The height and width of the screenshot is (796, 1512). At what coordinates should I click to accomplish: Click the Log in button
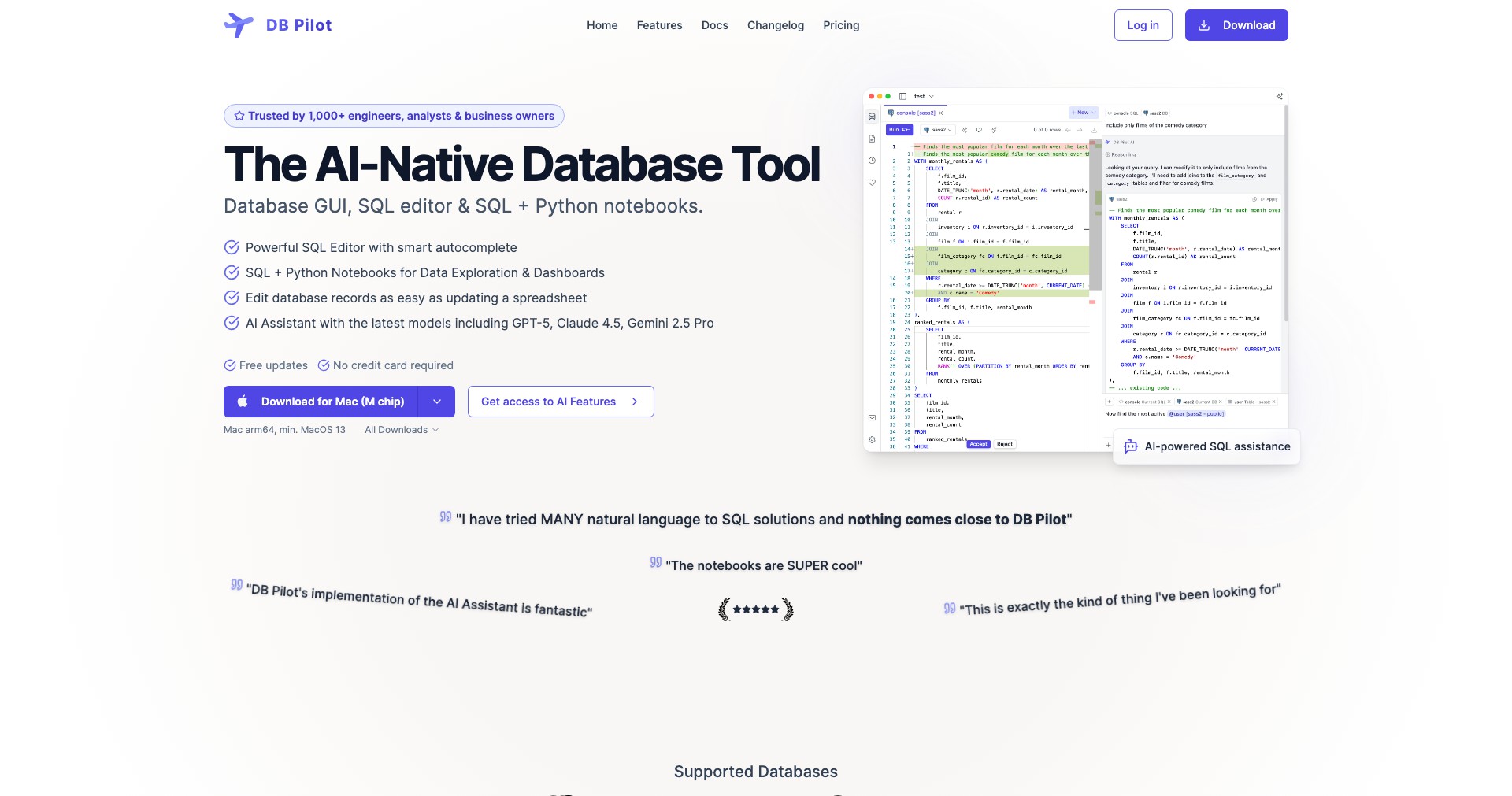[1143, 25]
